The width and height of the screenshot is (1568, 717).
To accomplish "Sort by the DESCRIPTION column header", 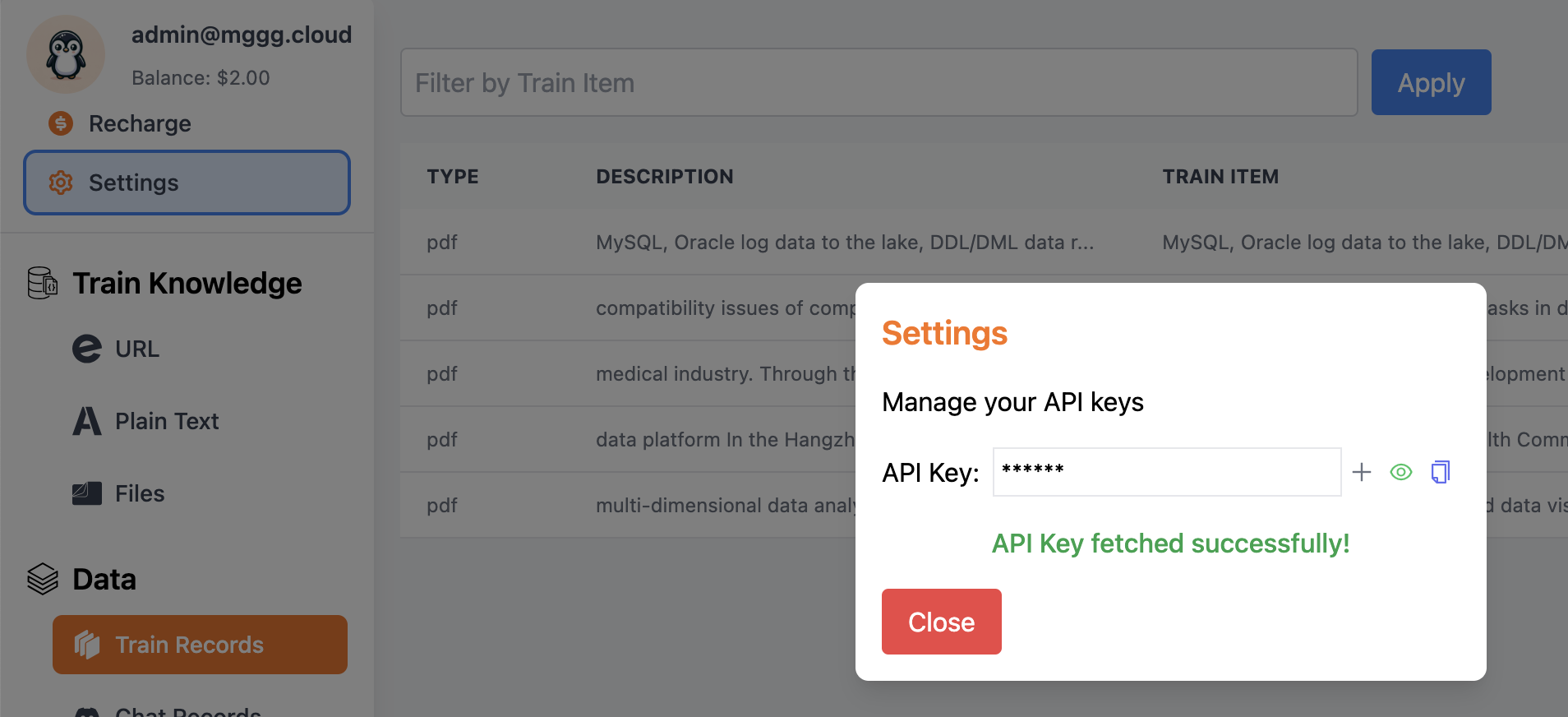I will (x=664, y=176).
